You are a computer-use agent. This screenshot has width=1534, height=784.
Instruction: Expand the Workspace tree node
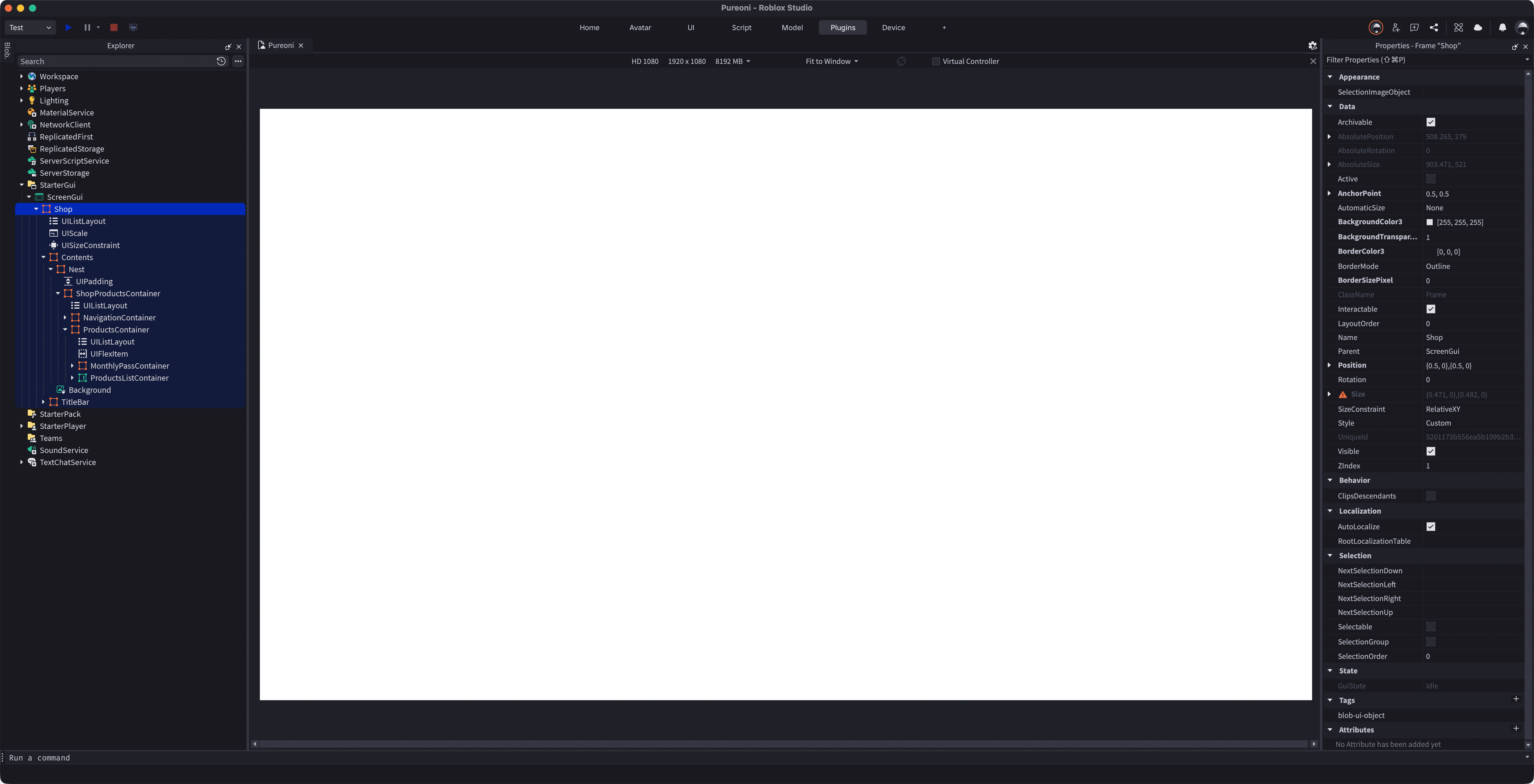[21, 76]
